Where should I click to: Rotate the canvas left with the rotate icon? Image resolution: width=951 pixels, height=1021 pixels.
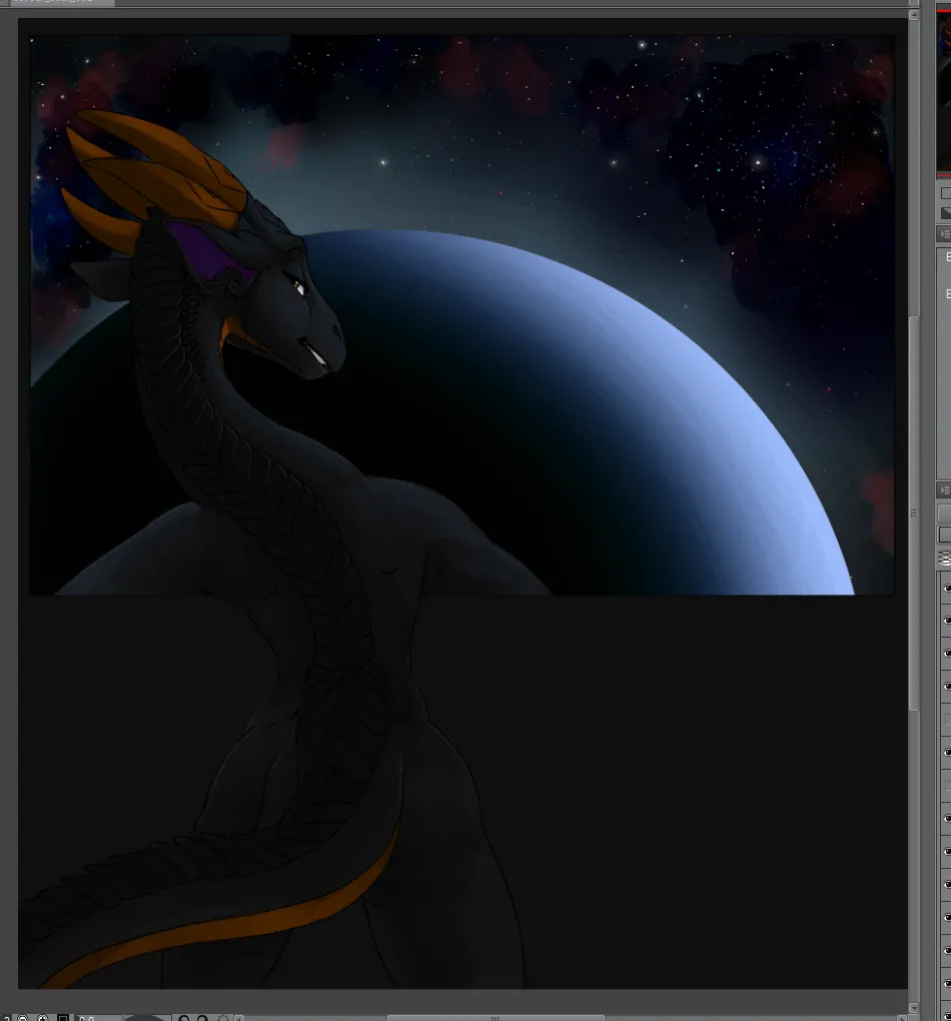184,1018
